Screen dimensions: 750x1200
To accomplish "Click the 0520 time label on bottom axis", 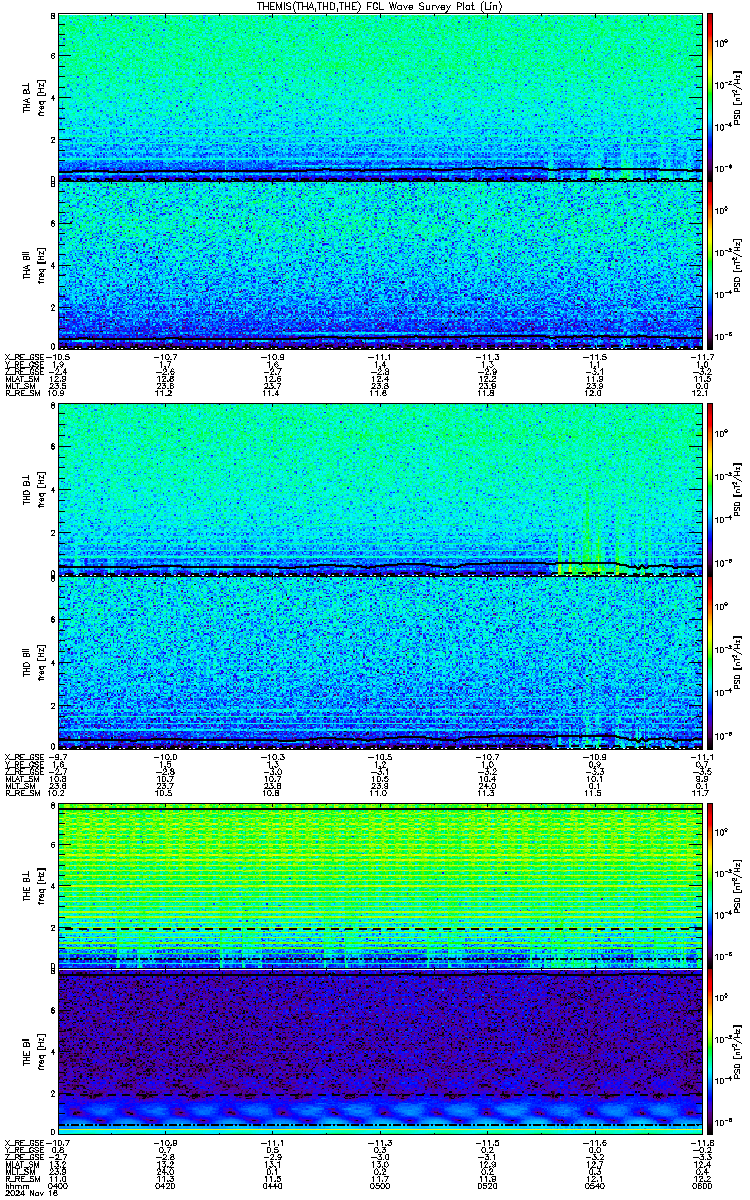I will [487, 1185].
